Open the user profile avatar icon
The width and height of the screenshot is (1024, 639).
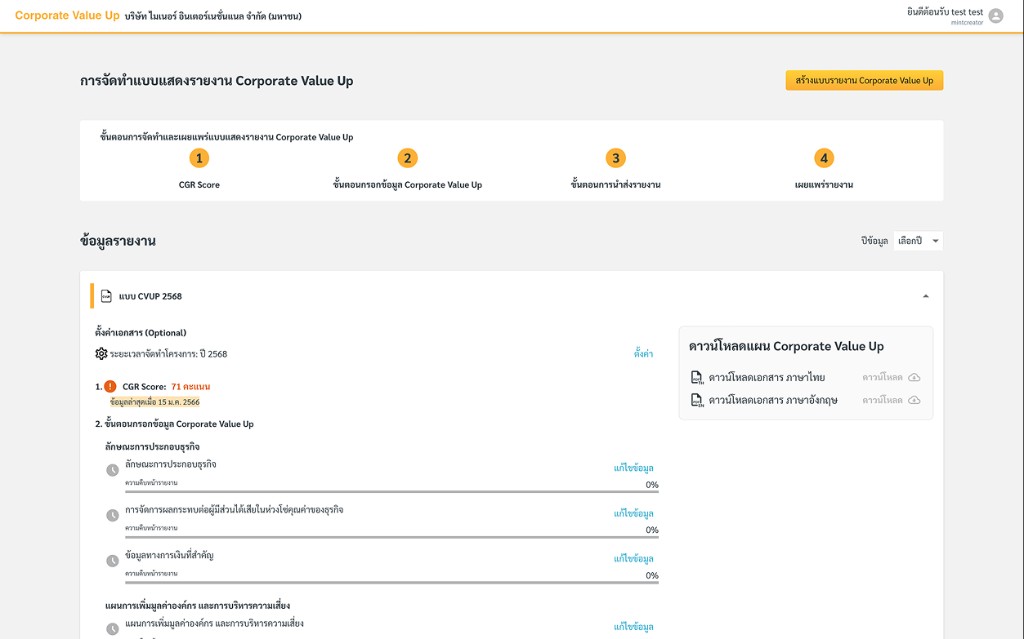995,16
